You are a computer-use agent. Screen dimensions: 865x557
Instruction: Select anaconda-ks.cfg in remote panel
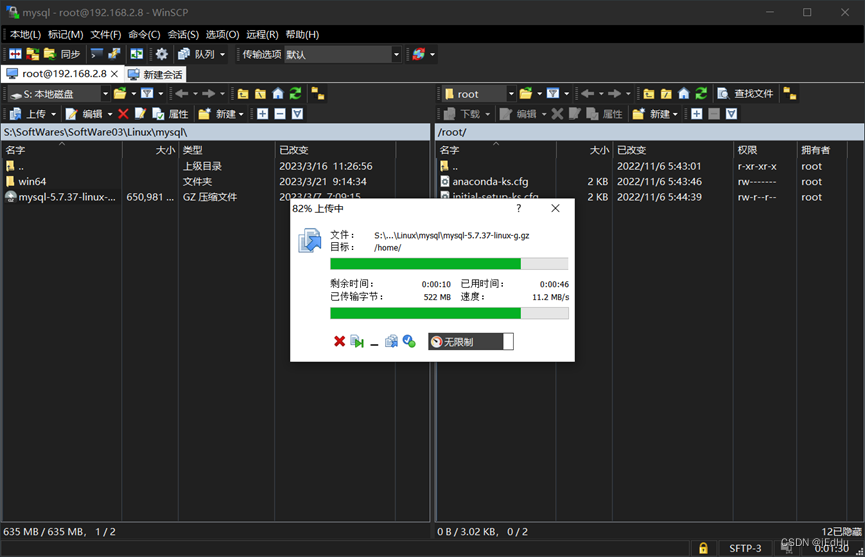490,181
